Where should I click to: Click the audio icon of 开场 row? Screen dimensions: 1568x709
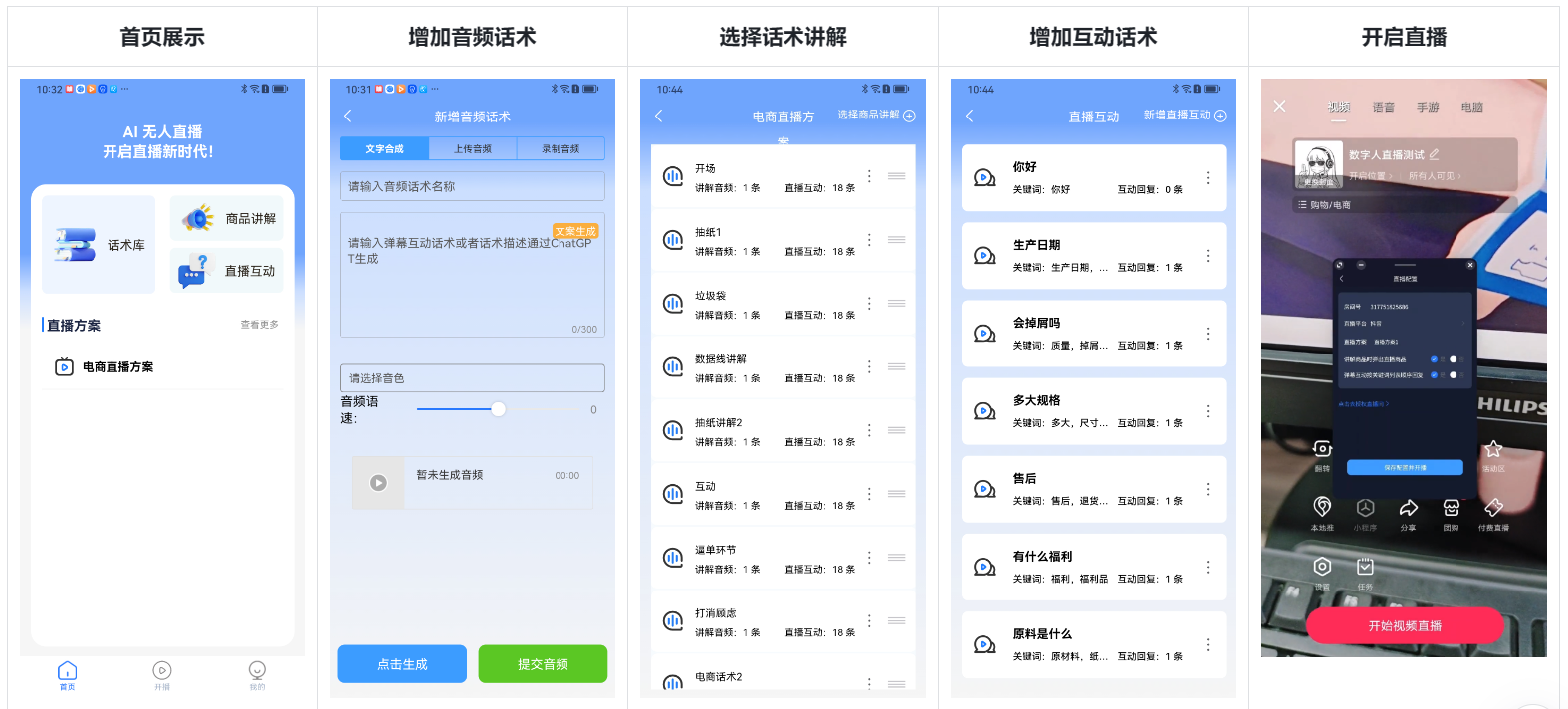(673, 176)
